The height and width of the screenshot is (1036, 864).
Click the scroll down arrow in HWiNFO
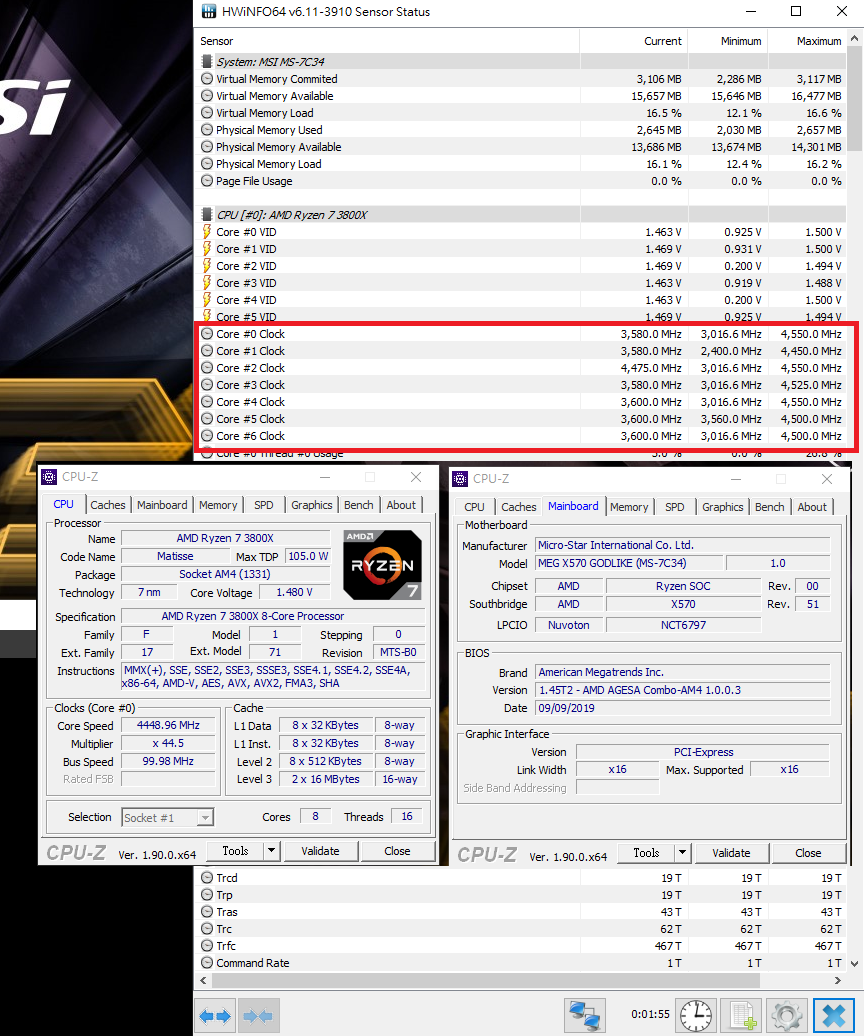[x=855, y=964]
